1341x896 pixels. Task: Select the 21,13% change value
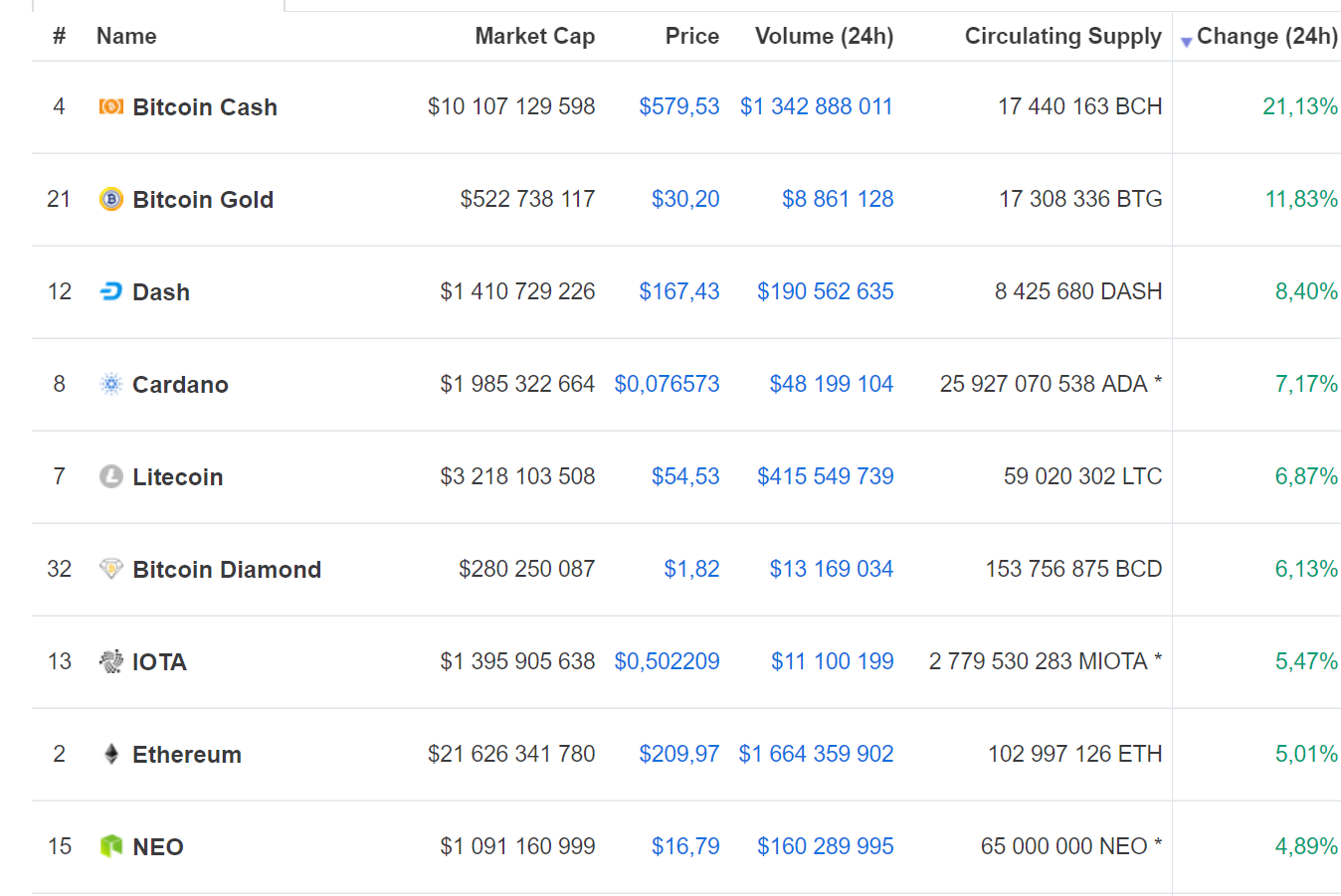[x=1300, y=106]
